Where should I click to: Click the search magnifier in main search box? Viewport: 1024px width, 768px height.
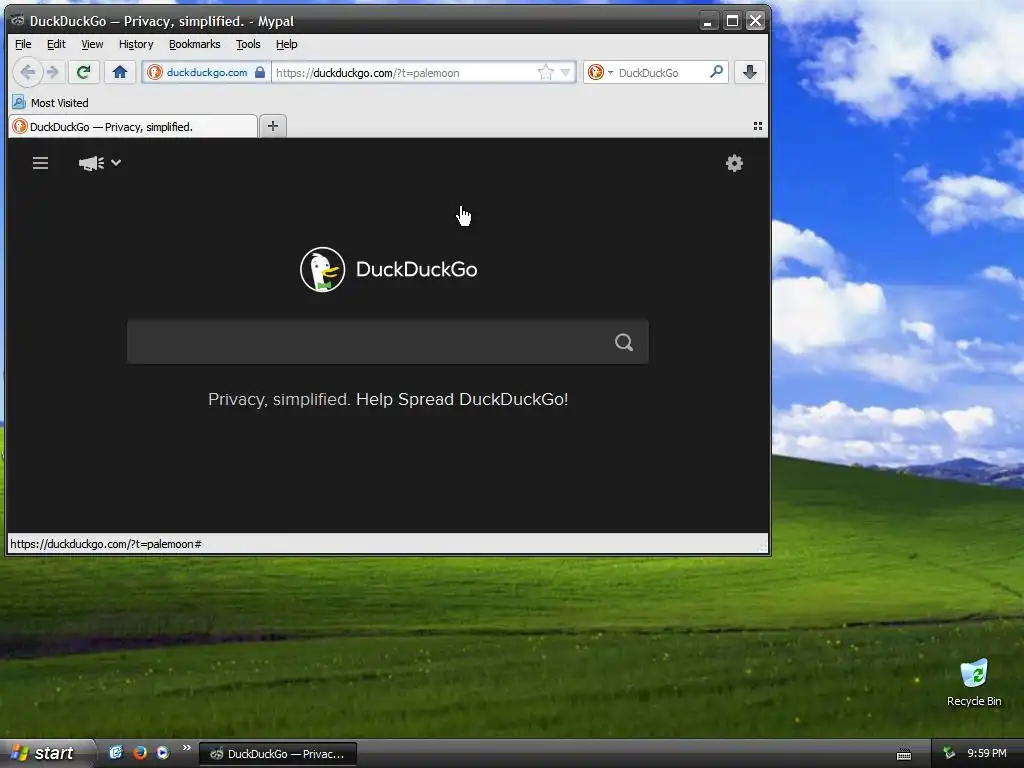coord(624,342)
